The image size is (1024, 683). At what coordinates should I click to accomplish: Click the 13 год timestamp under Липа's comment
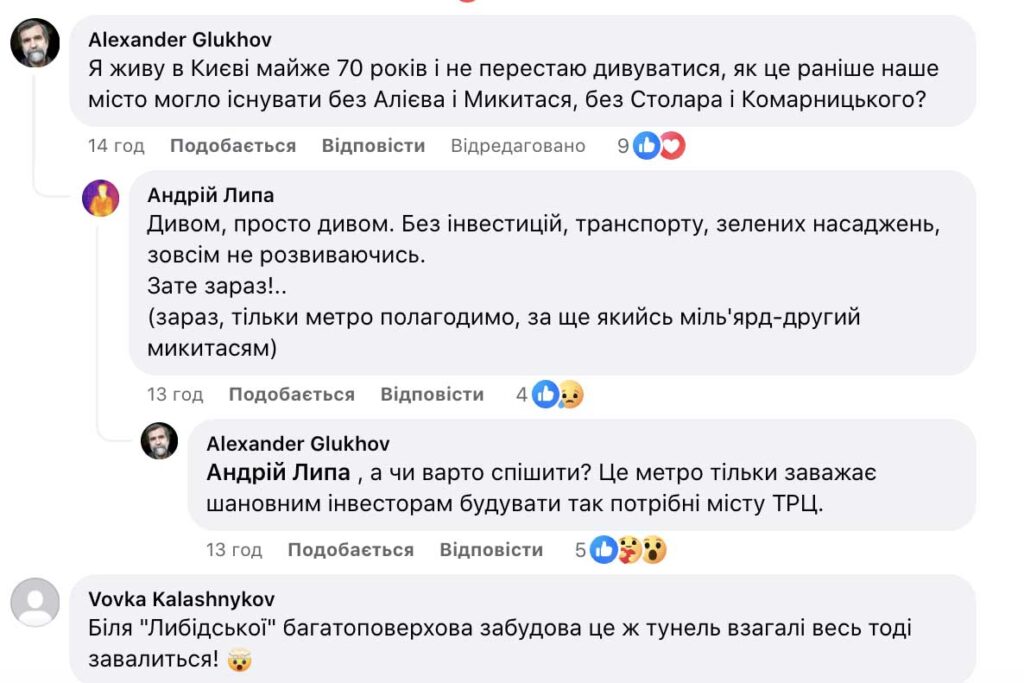pyautogui.click(x=175, y=395)
